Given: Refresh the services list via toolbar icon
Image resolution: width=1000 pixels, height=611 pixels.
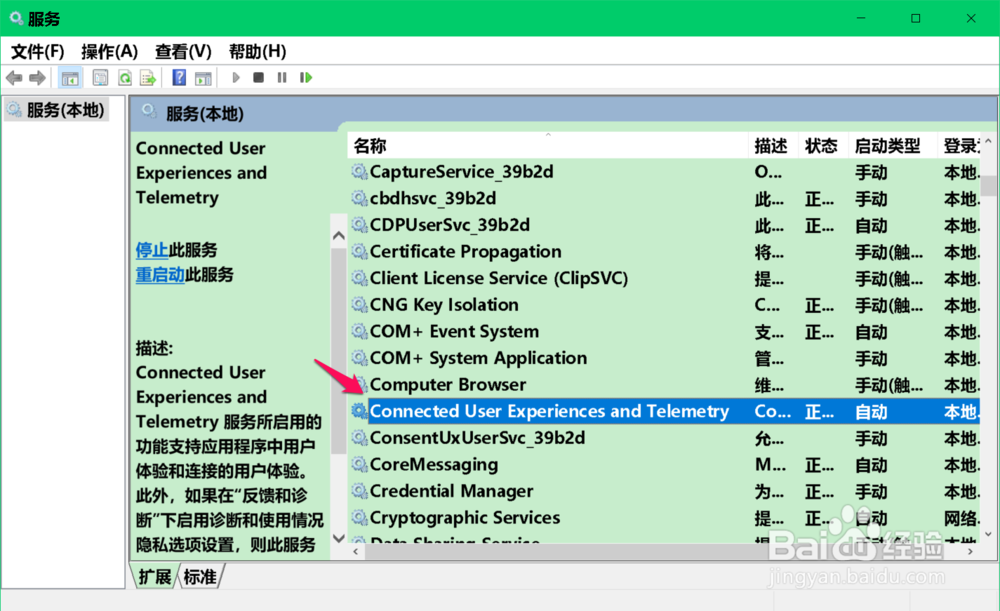Looking at the screenshot, I should (124, 78).
